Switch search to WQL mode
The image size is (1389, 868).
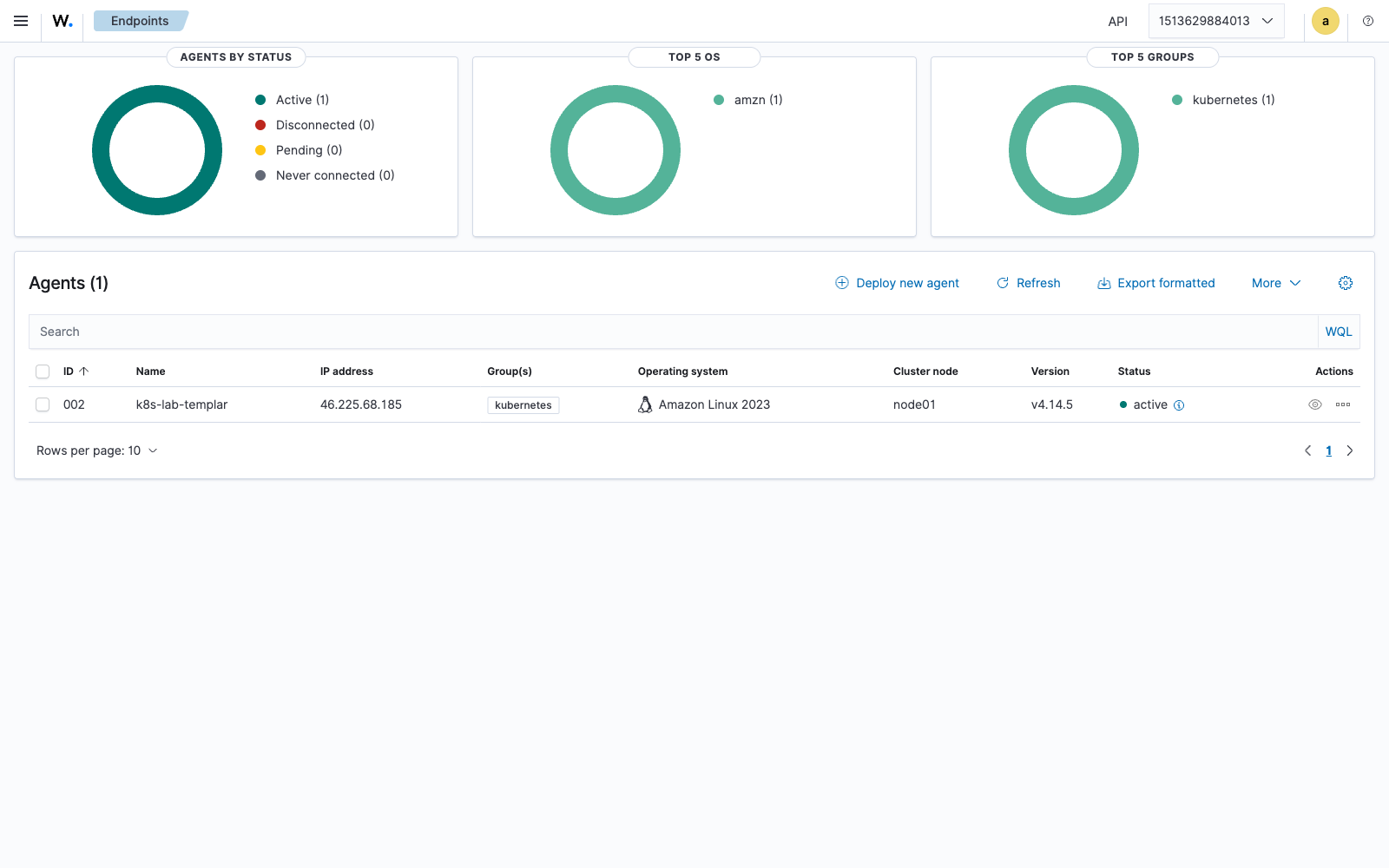click(x=1339, y=332)
